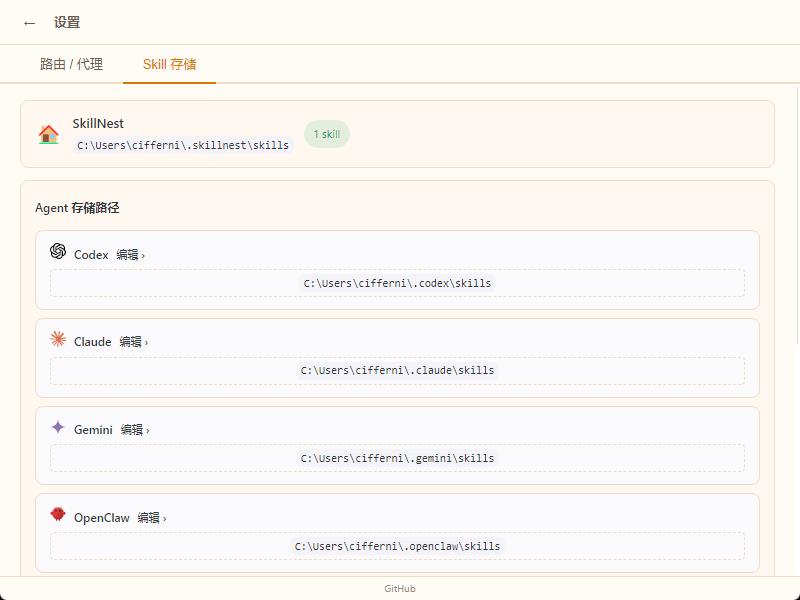Open 编辑 for the OpenClaw agent
This screenshot has width=800, height=600.
tap(152, 518)
